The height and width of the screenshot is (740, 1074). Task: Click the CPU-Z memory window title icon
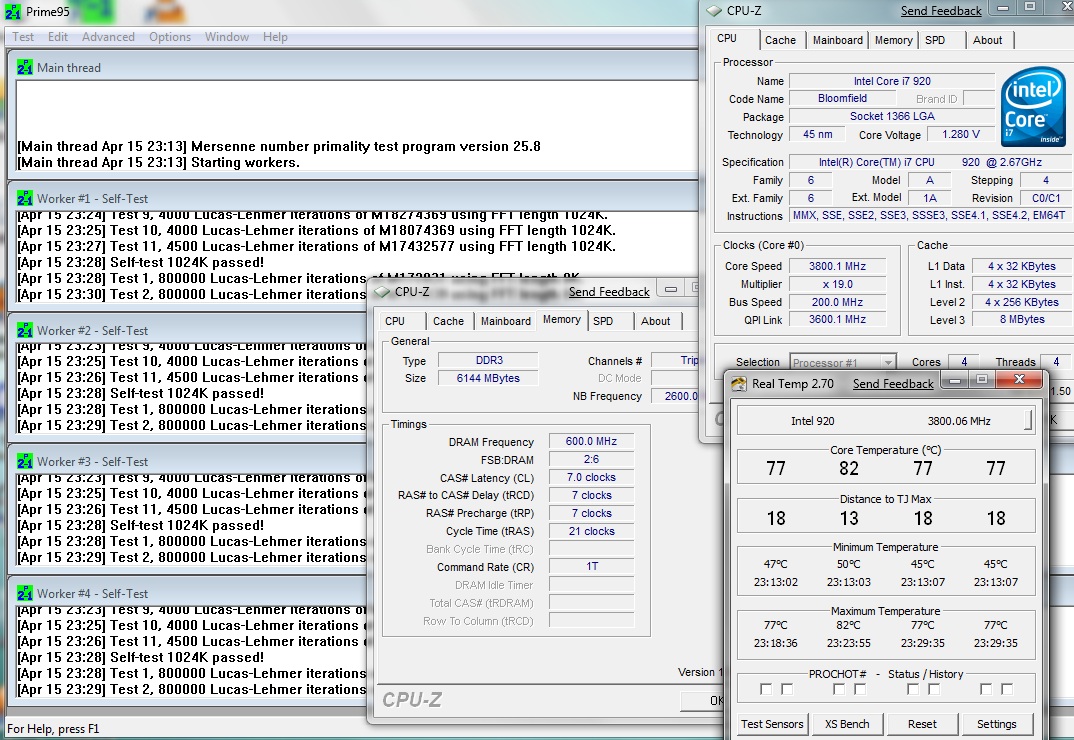pos(382,292)
